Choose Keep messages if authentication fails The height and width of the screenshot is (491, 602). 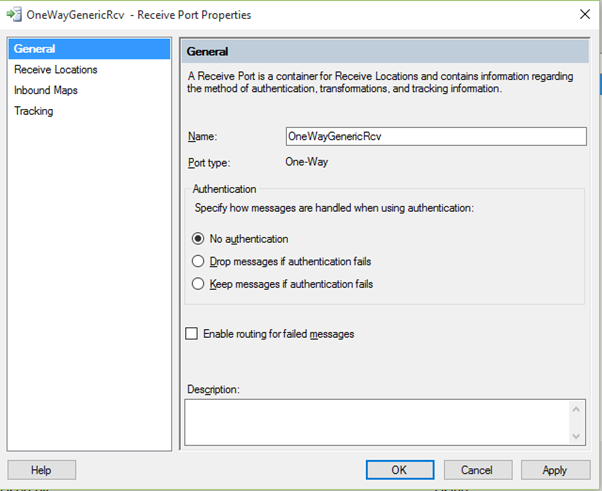[198, 284]
